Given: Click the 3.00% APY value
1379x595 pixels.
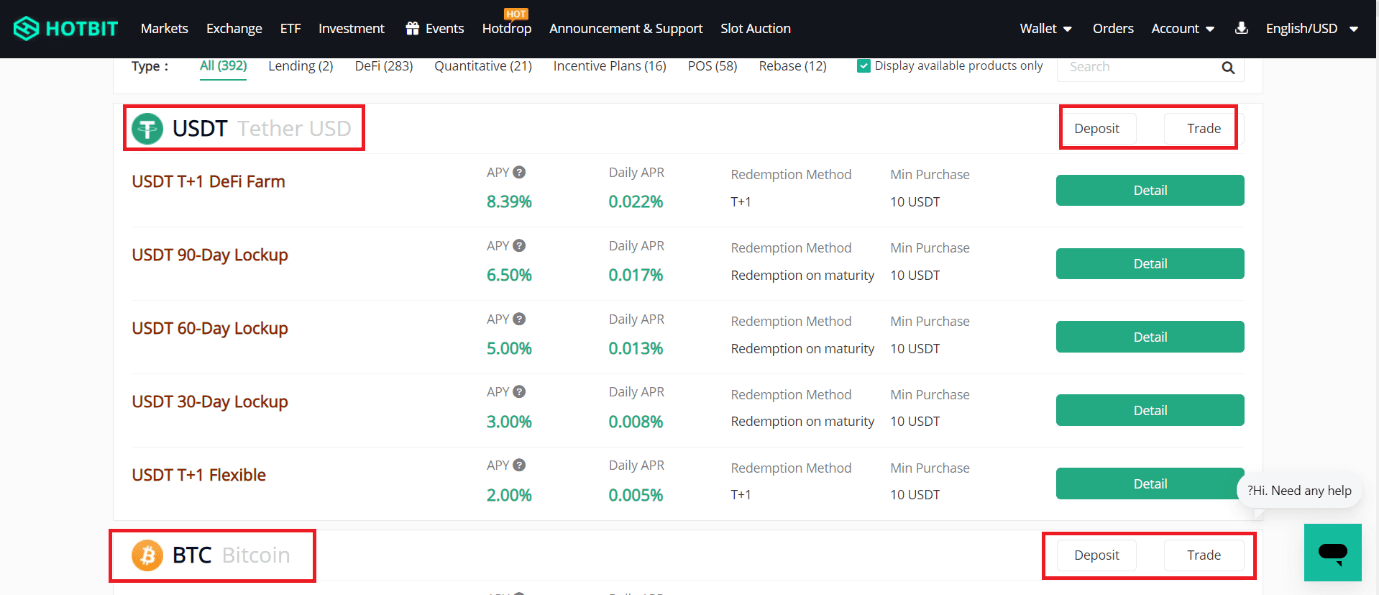Looking at the screenshot, I should click(x=509, y=422).
